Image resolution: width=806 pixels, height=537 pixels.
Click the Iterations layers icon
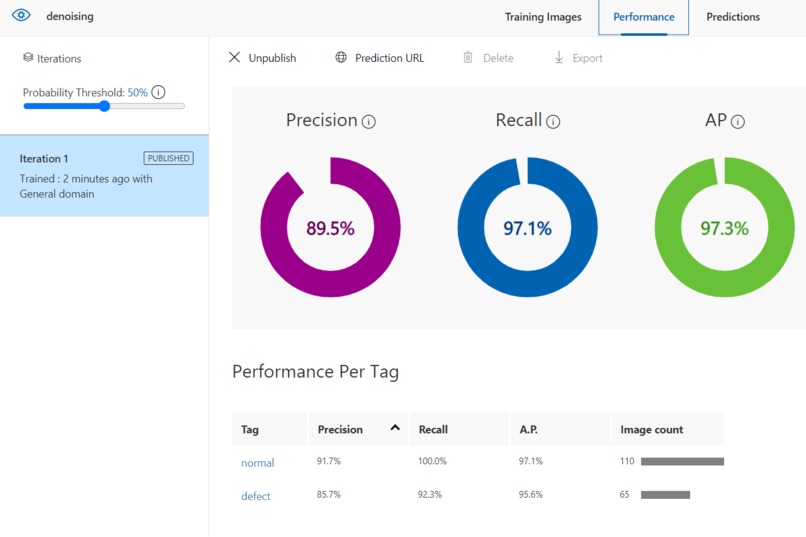tap(28, 58)
